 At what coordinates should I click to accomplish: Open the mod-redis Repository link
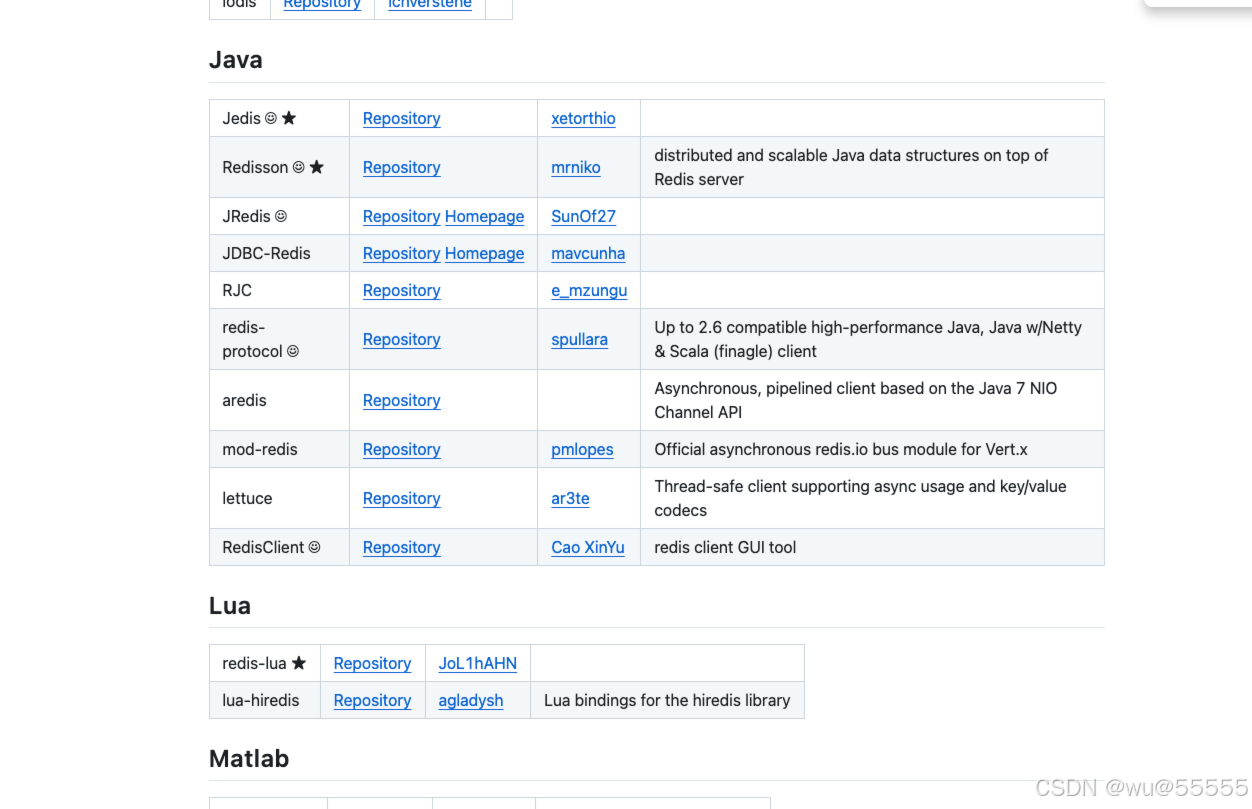(x=401, y=449)
